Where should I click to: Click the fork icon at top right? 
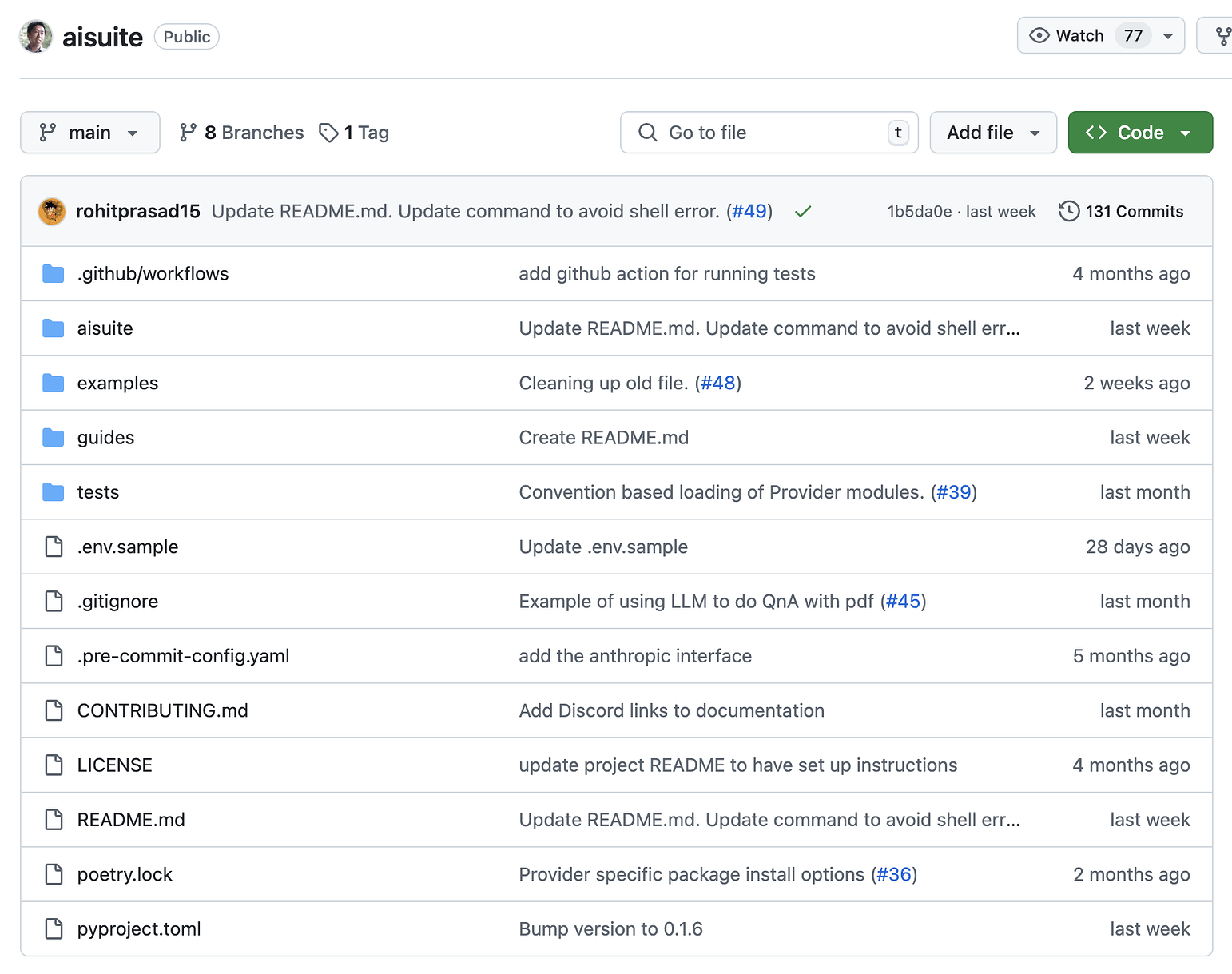click(x=1222, y=36)
